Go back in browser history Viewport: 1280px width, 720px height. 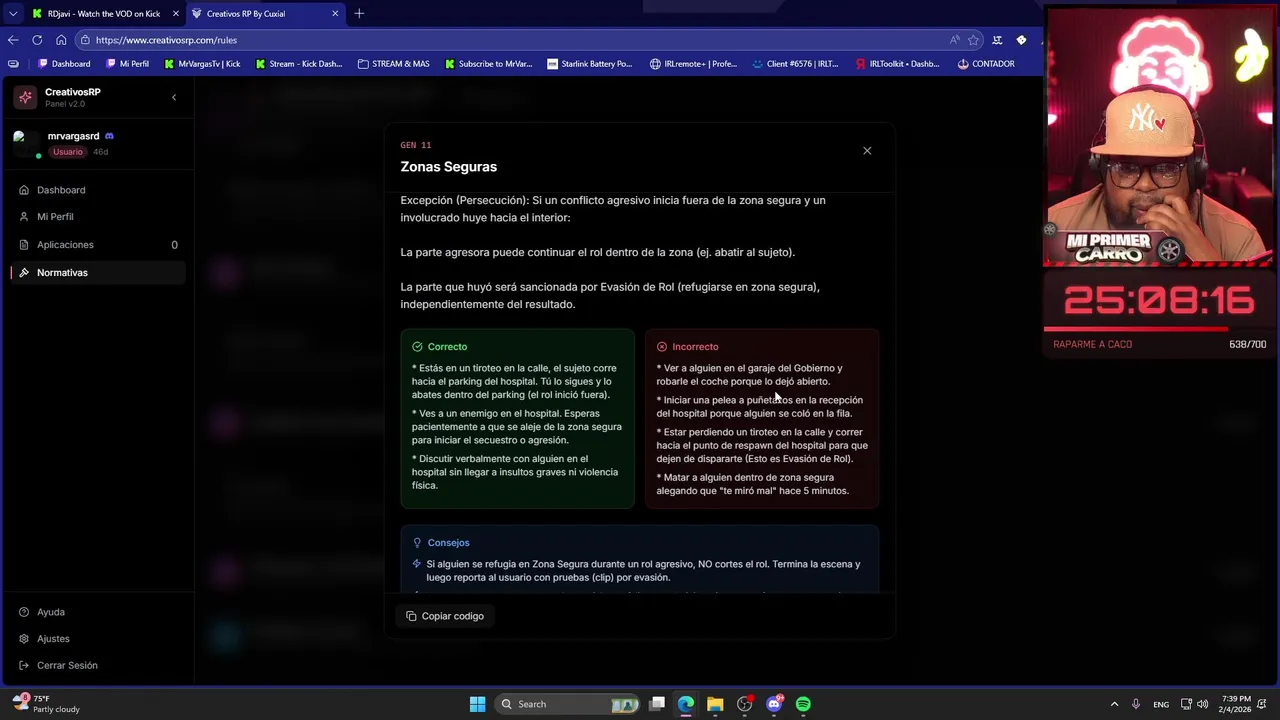coord(13,40)
